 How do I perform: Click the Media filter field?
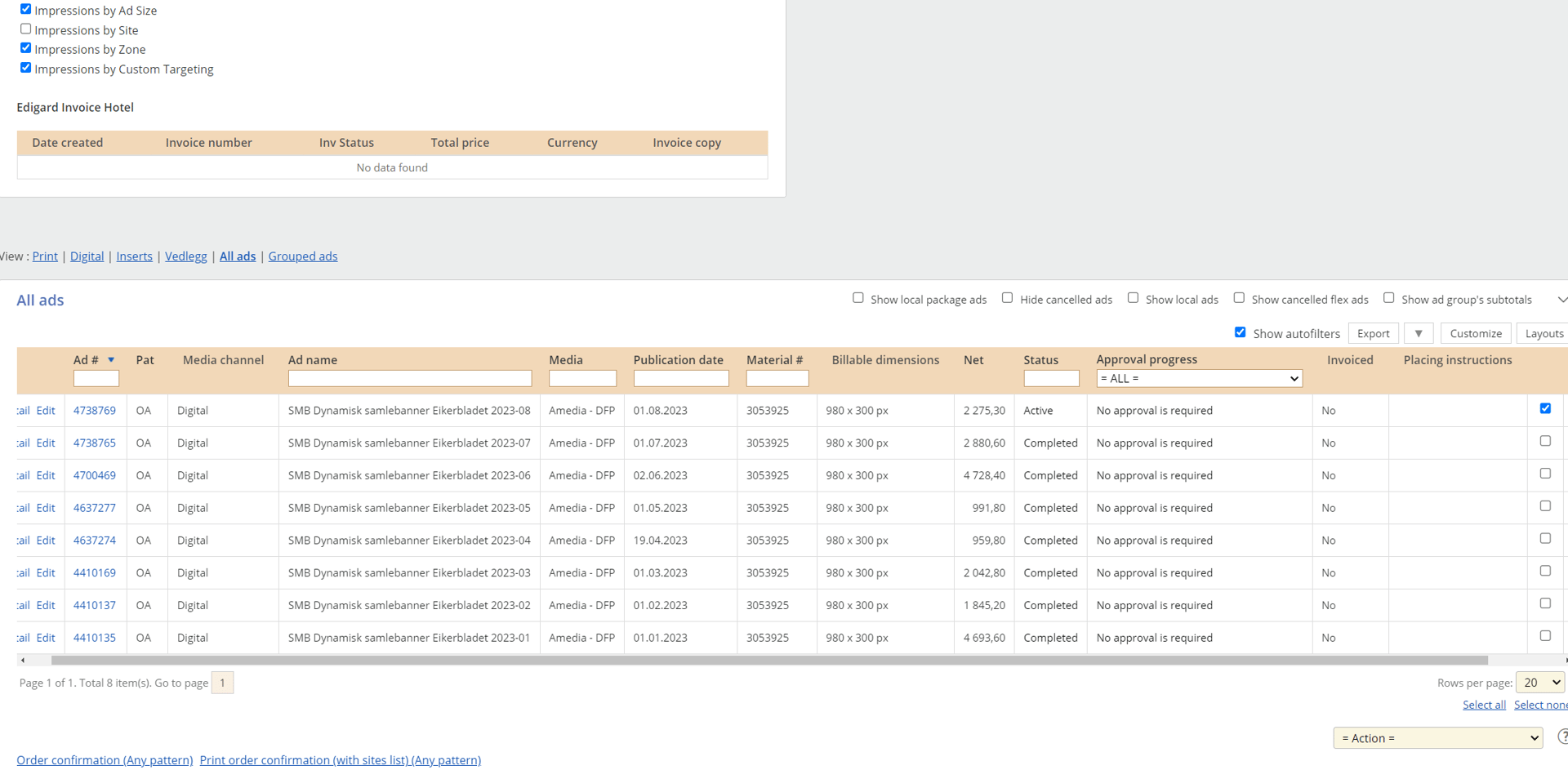pyautogui.click(x=582, y=379)
